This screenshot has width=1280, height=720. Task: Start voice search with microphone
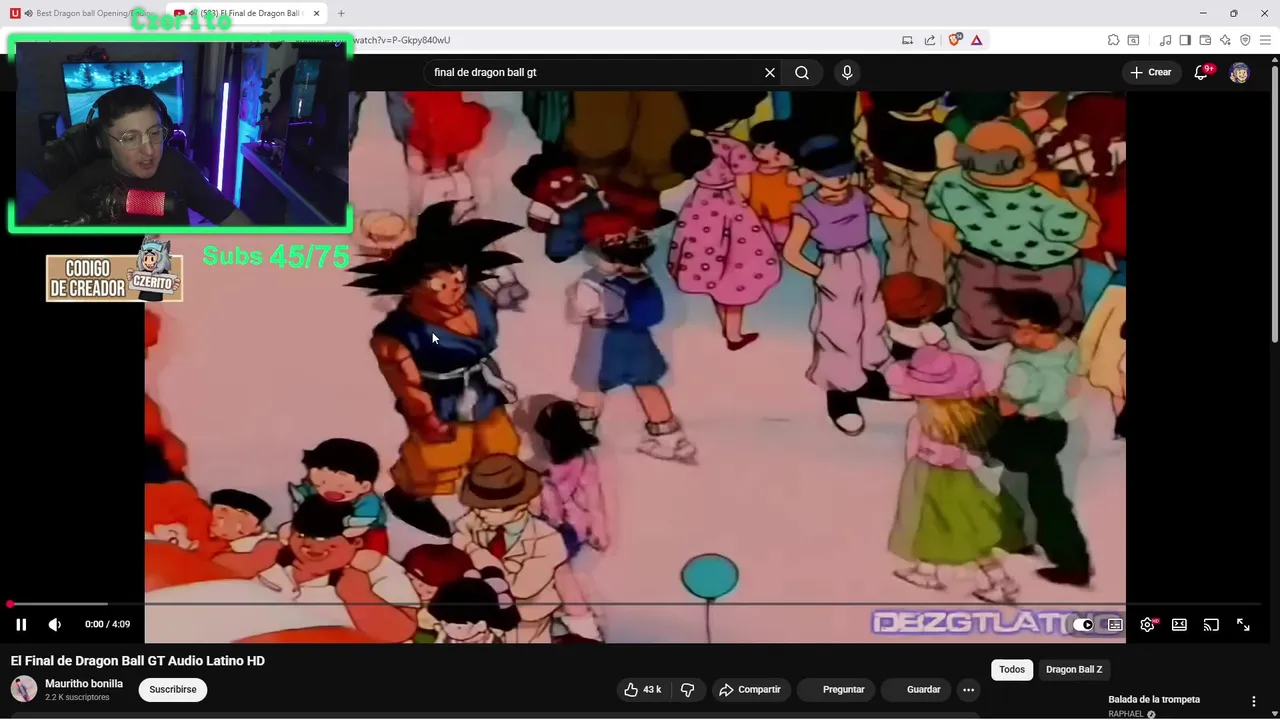point(847,72)
